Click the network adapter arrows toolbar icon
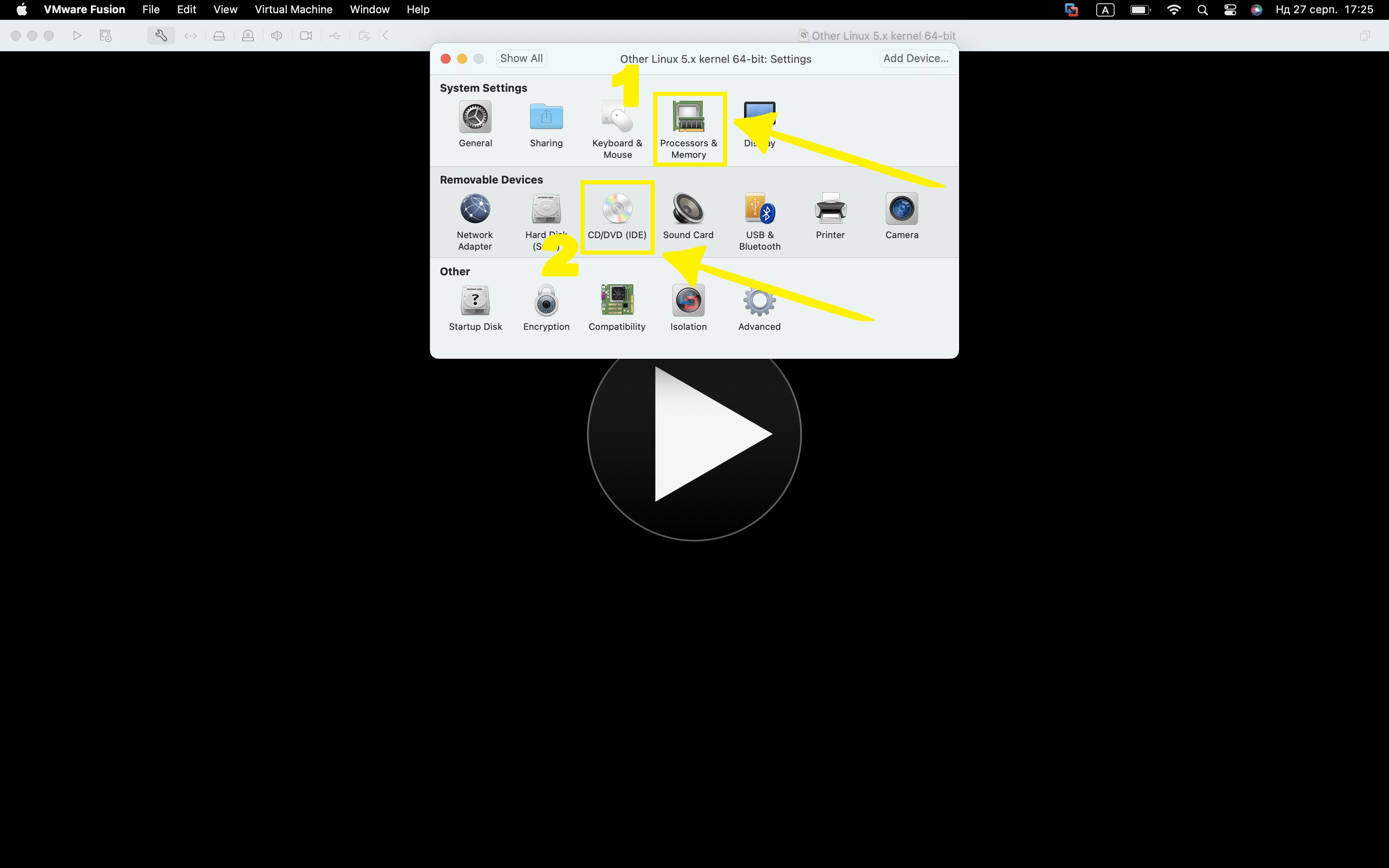This screenshot has width=1389, height=868. (191, 36)
